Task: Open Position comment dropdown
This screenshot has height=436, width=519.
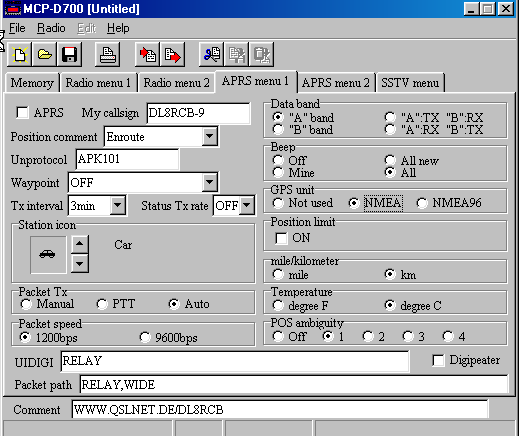Action: coord(209,136)
